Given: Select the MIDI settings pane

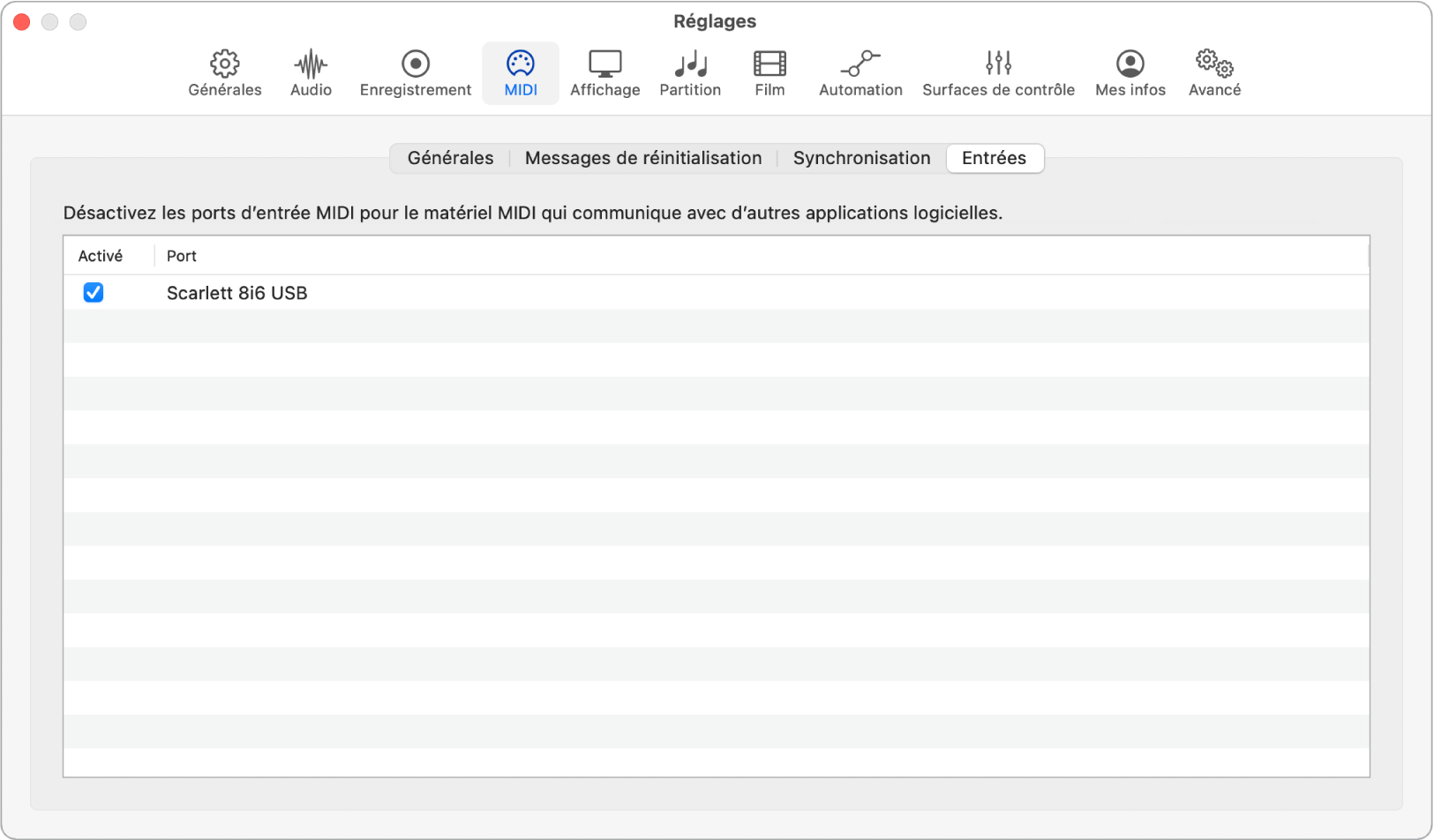Looking at the screenshot, I should click(521, 73).
